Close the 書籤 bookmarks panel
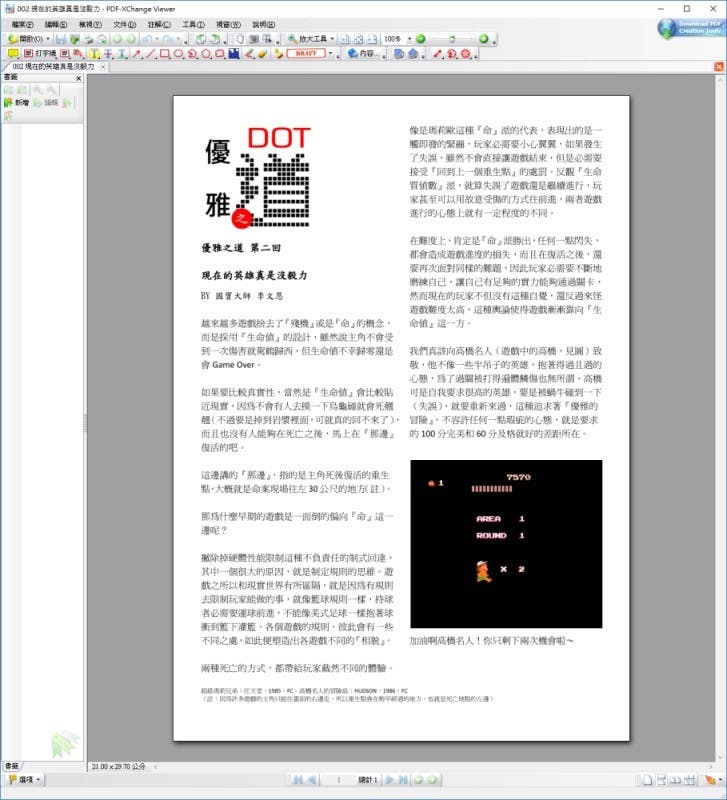The width and height of the screenshot is (727, 800). [x=78, y=78]
